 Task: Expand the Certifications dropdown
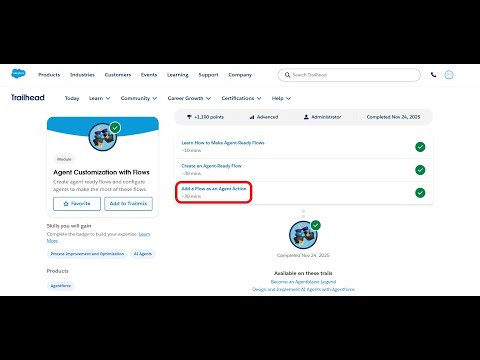click(x=241, y=98)
